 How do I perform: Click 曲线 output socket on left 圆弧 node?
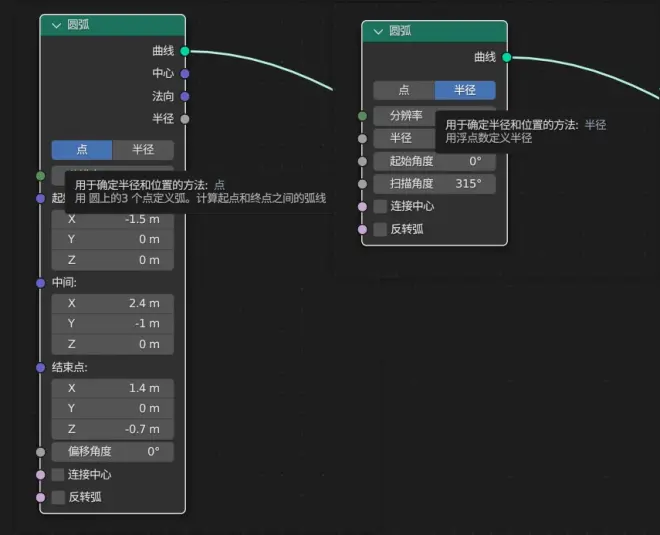pos(185,51)
